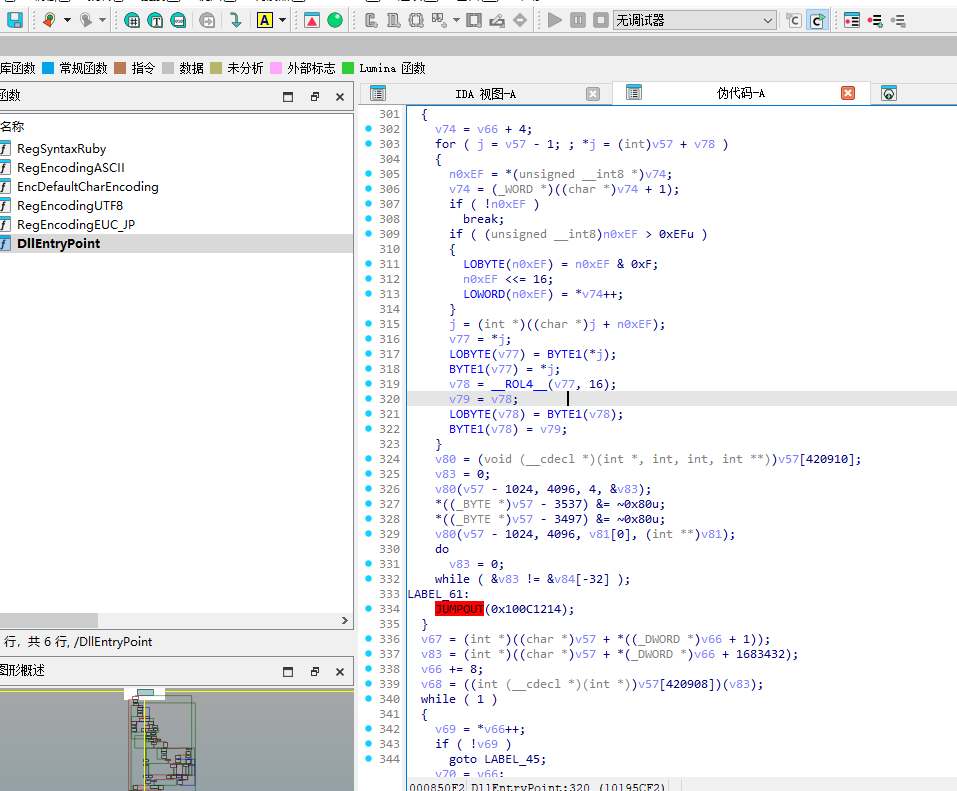
Task: Expand the dropdown arrow beside yellow A icon
Action: 283,20
